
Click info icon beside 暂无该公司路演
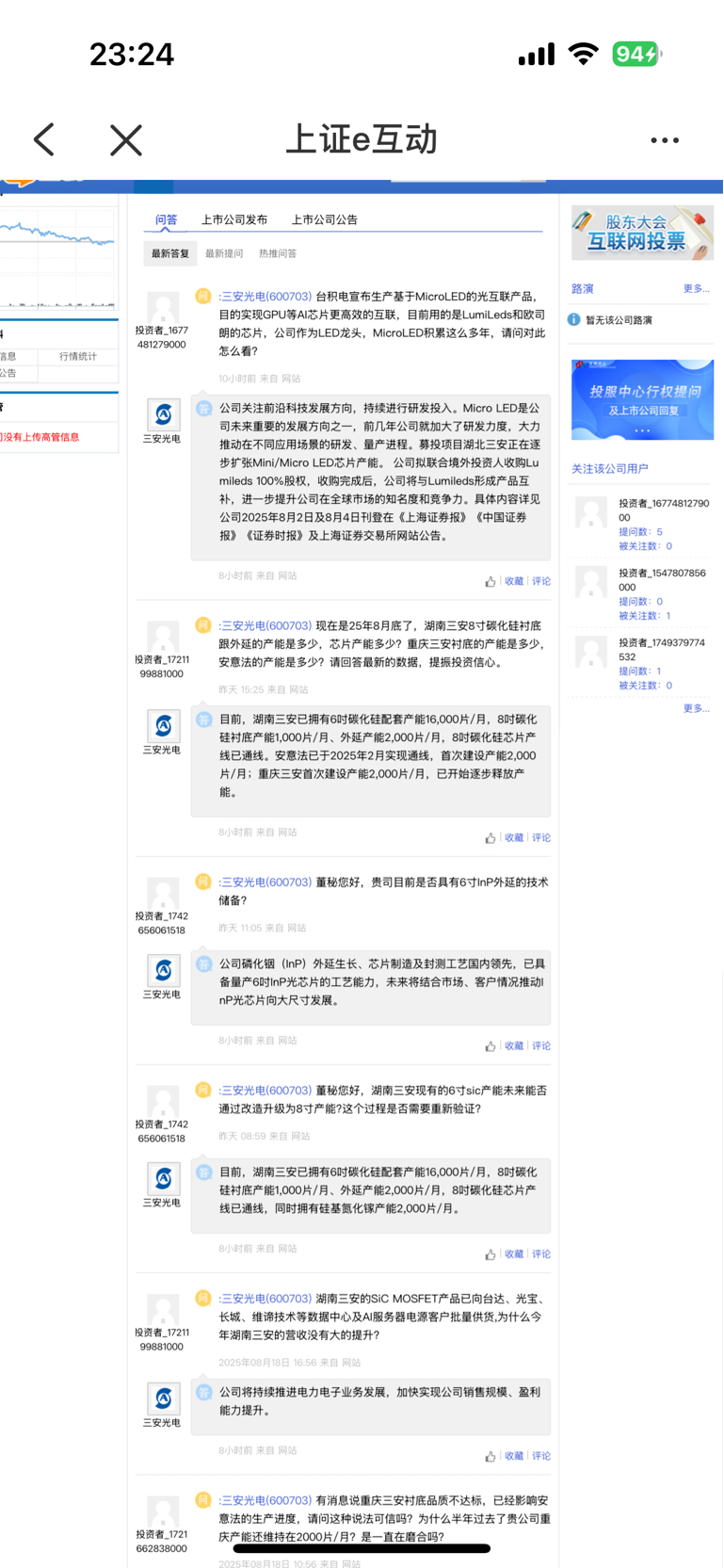[x=574, y=320]
